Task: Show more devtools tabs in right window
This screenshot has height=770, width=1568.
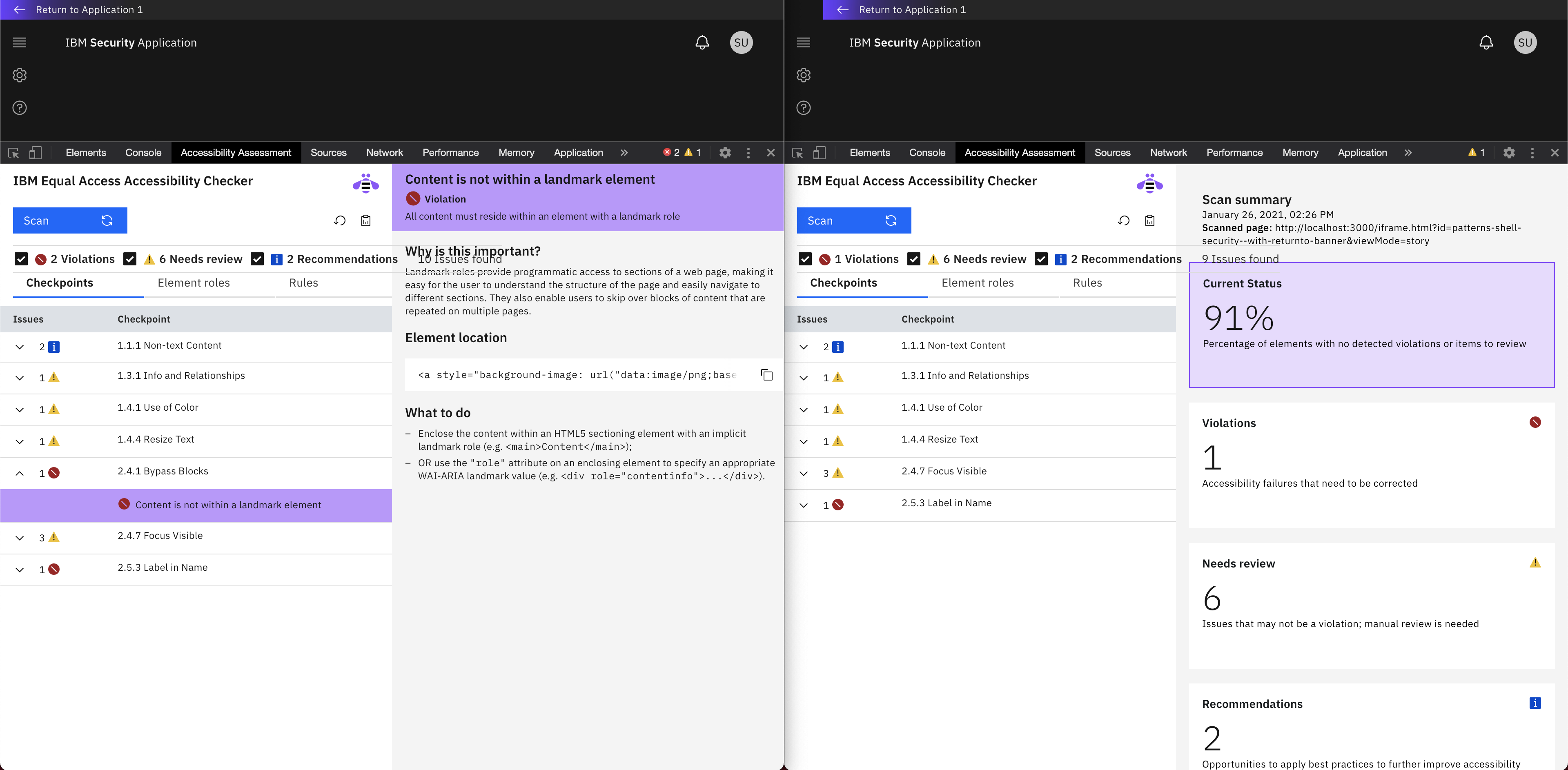Action: pyautogui.click(x=1408, y=153)
